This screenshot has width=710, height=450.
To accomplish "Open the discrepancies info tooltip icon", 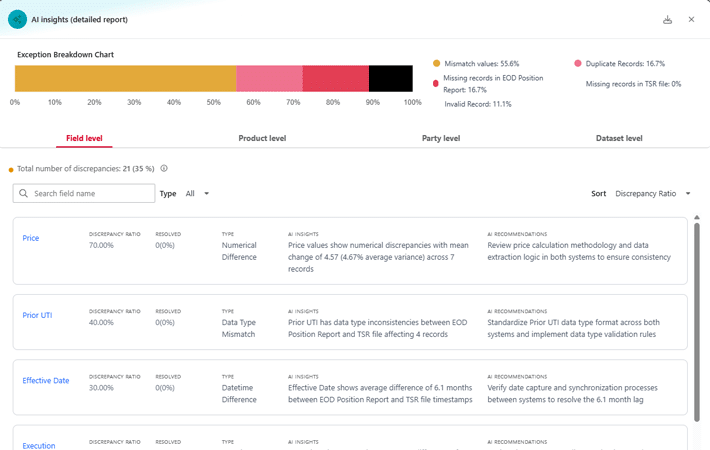I will (x=164, y=168).
